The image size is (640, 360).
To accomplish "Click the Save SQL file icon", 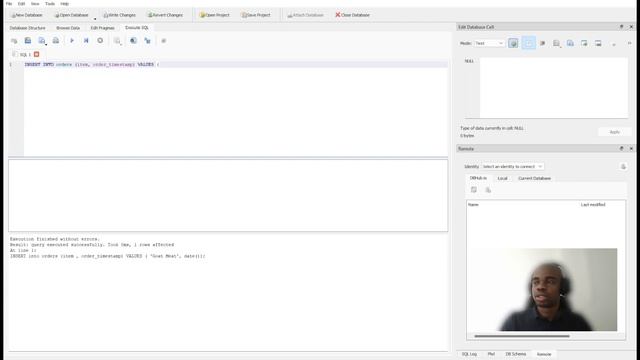I will 42,41.
